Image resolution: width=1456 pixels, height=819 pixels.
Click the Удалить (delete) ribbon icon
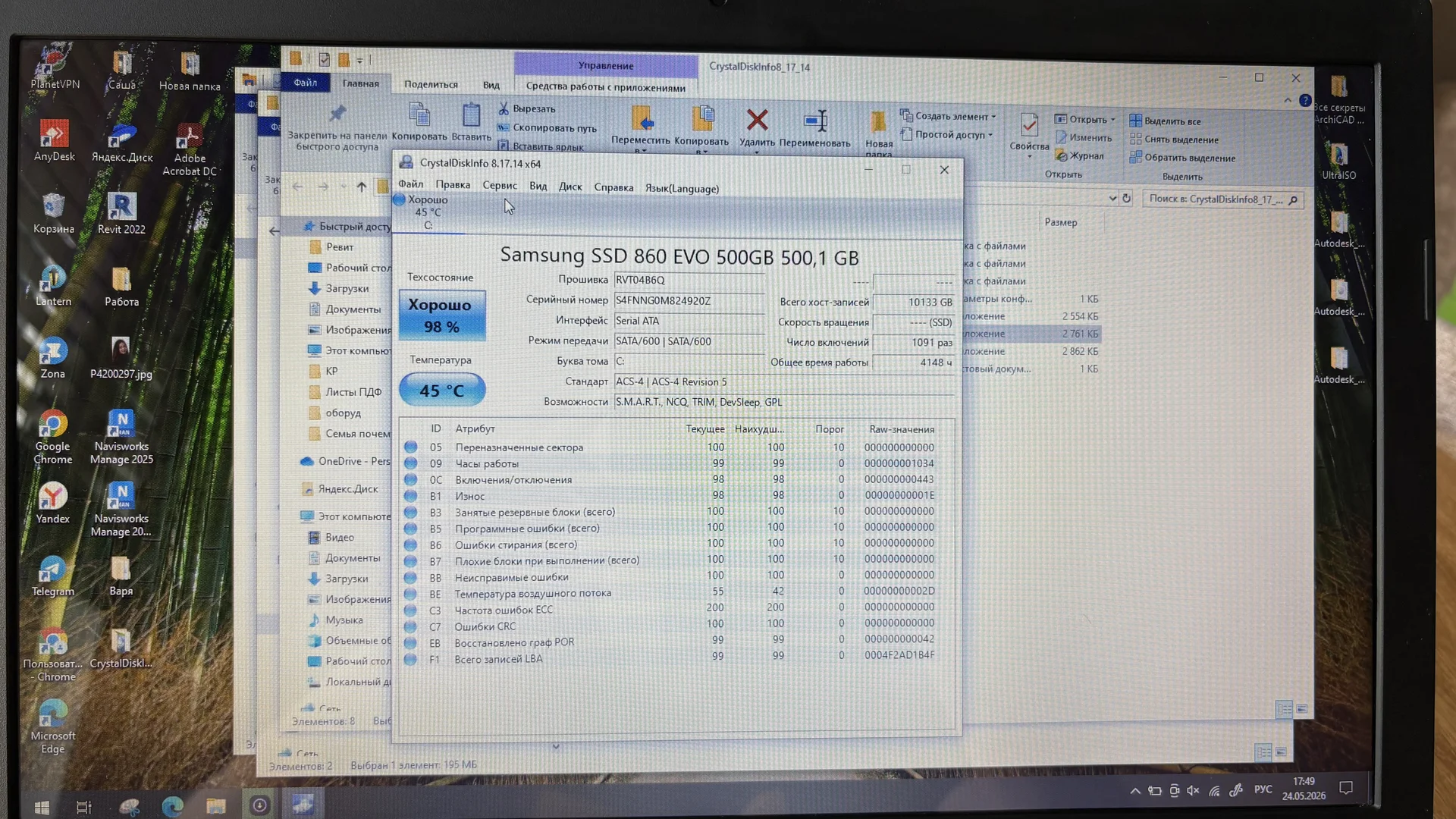click(757, 127)
